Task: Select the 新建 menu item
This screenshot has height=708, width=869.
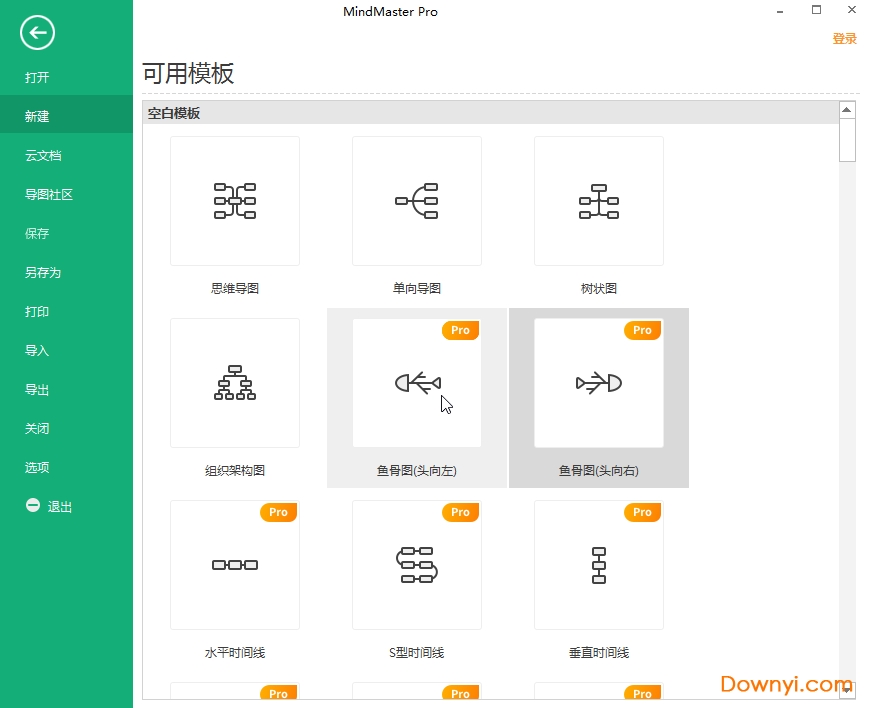Action: [67, 116]
